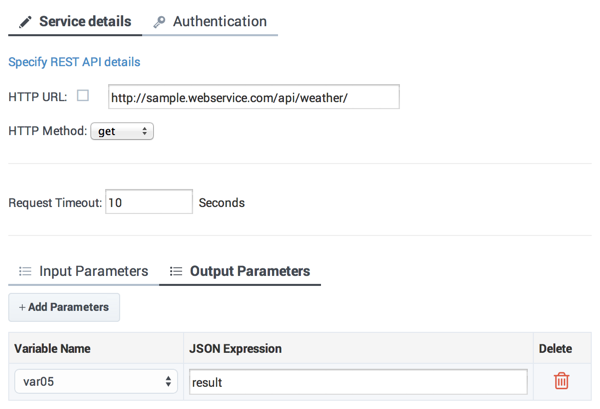Open the Input Parameters tab

tap(93, 271)
